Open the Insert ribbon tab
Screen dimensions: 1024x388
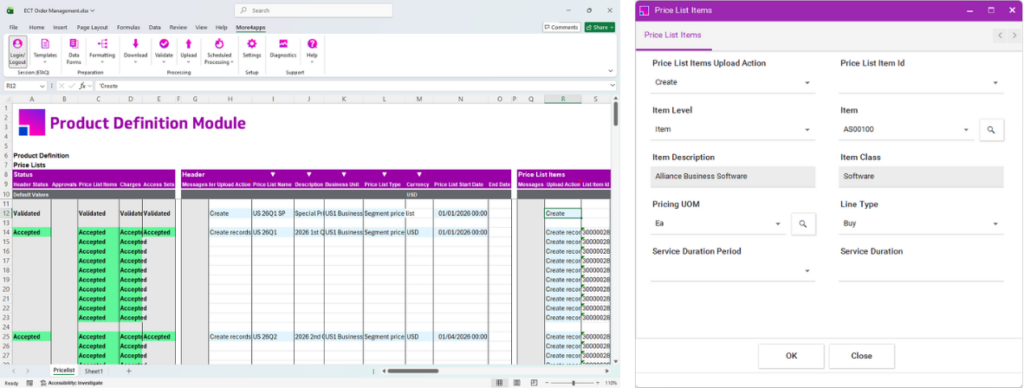pos(60,27)
